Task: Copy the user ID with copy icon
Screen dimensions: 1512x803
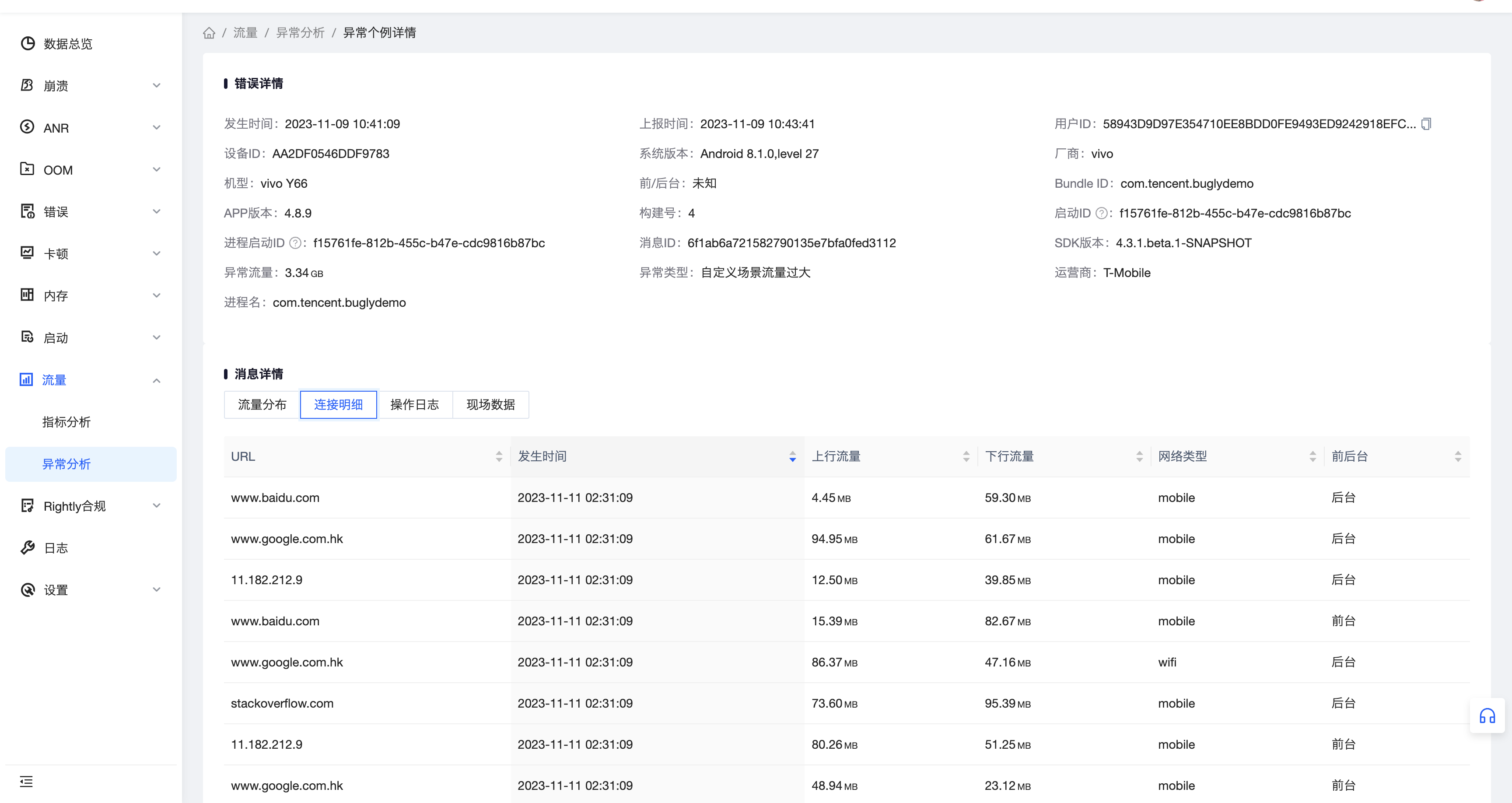Action: coord(1426,124)
